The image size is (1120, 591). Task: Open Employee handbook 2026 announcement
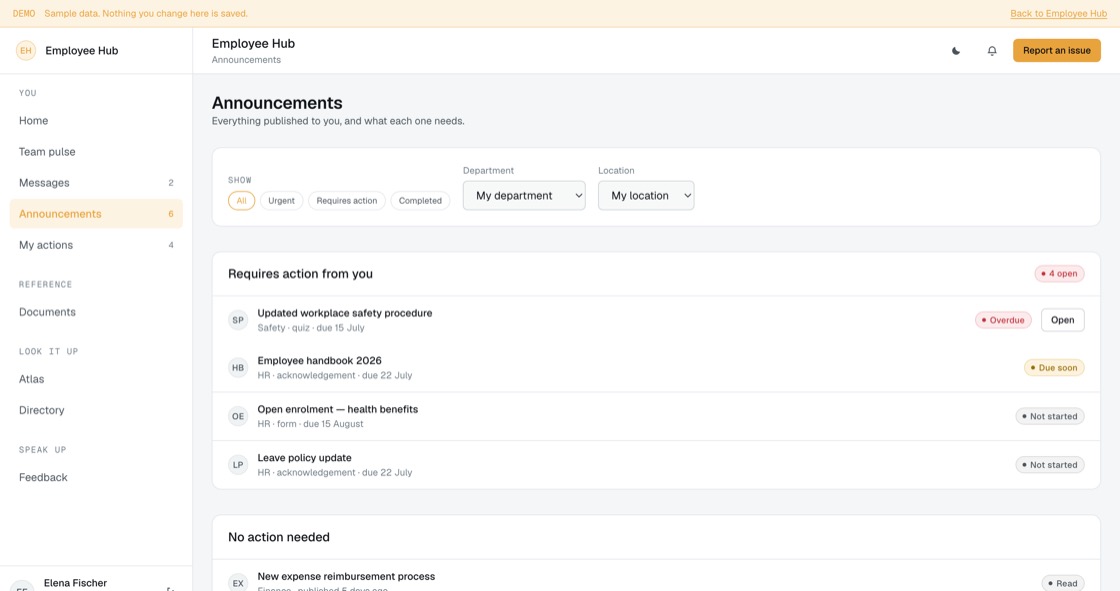[319, 361]
